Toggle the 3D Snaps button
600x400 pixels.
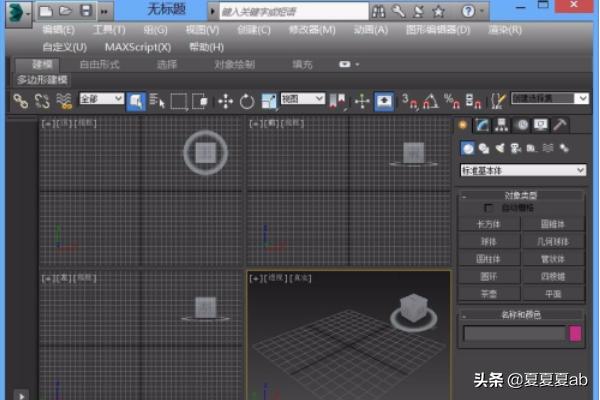pyautogui.click(x=409, y=100)
